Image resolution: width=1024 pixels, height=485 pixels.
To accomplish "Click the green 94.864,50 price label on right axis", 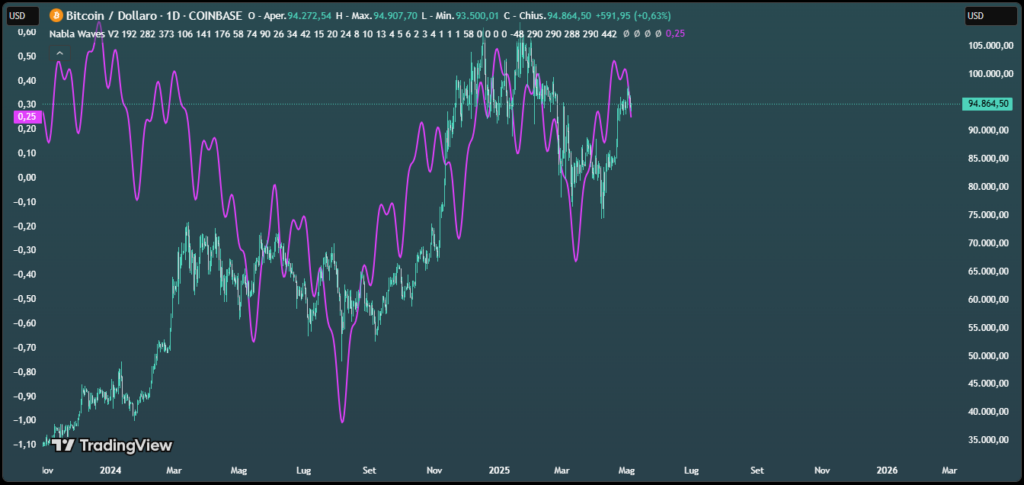I will (988, 103).
